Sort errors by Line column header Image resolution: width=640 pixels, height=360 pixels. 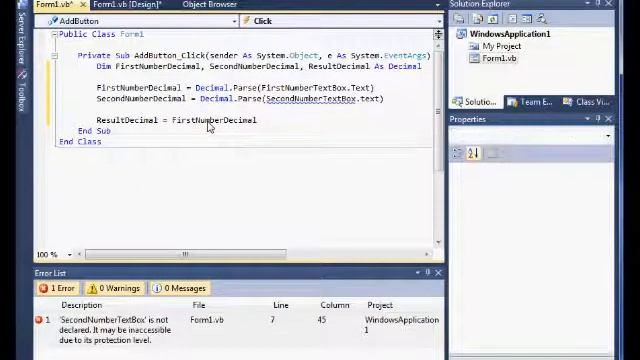281,305
